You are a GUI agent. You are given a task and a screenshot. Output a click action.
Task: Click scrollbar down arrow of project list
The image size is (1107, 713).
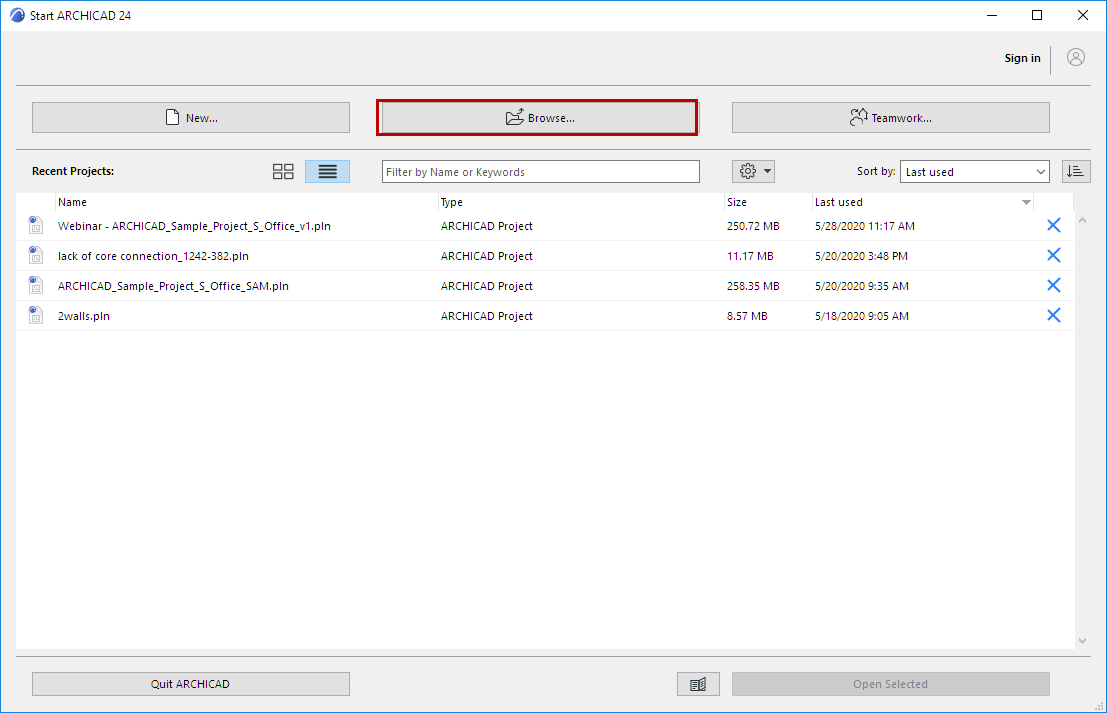point(1082,640)
